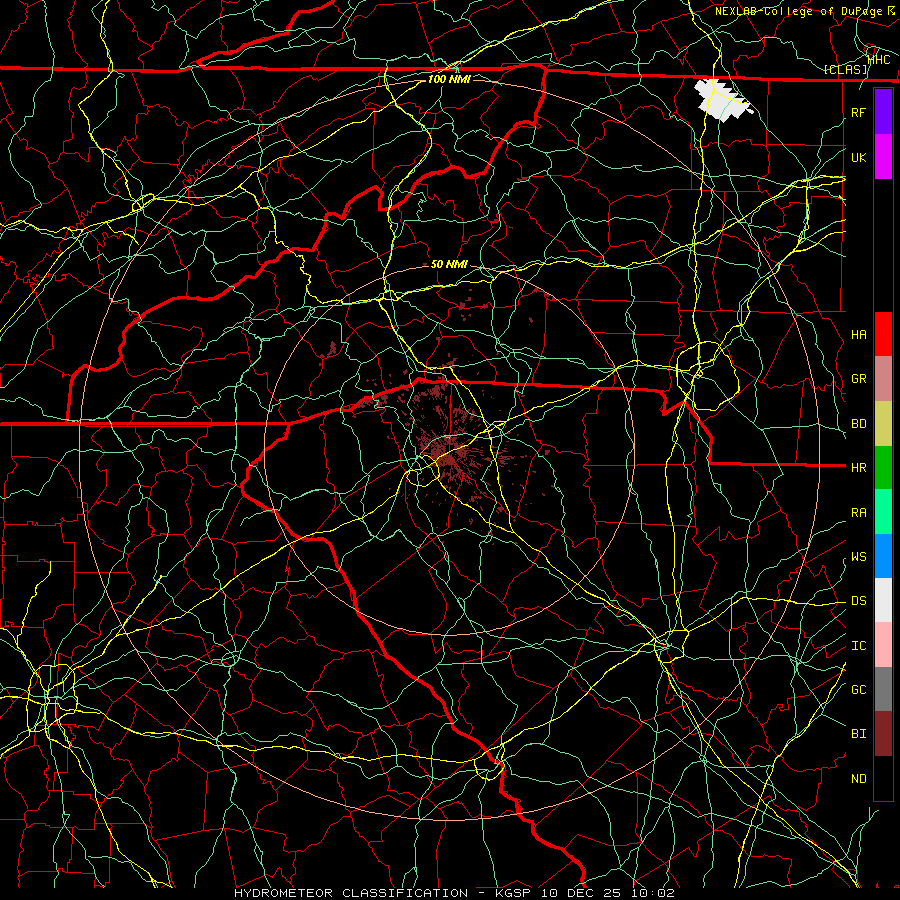Click the IC light pink legend swatch

click(883, 645)
